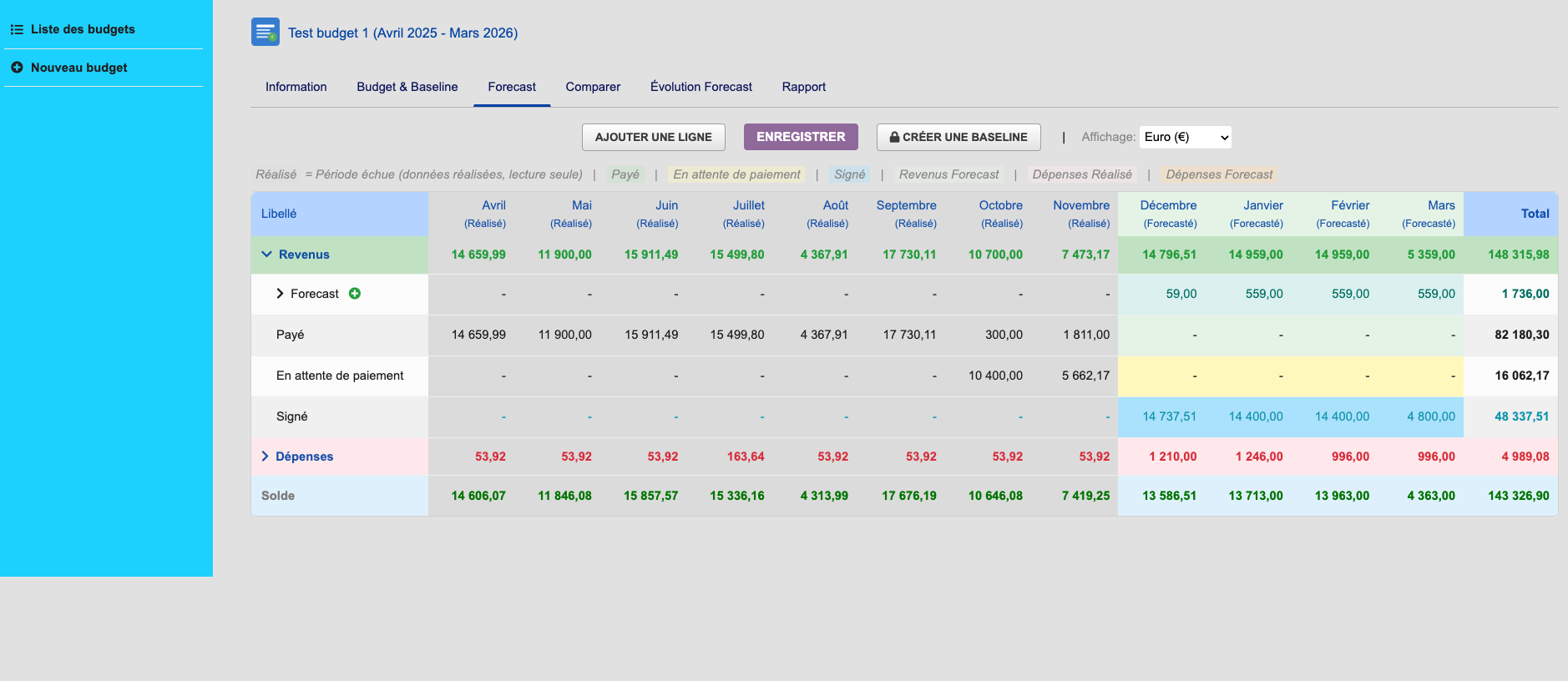Expand the Dépenses section chevron
Viewport: 1568px width, 681px height.
point(265,457)
